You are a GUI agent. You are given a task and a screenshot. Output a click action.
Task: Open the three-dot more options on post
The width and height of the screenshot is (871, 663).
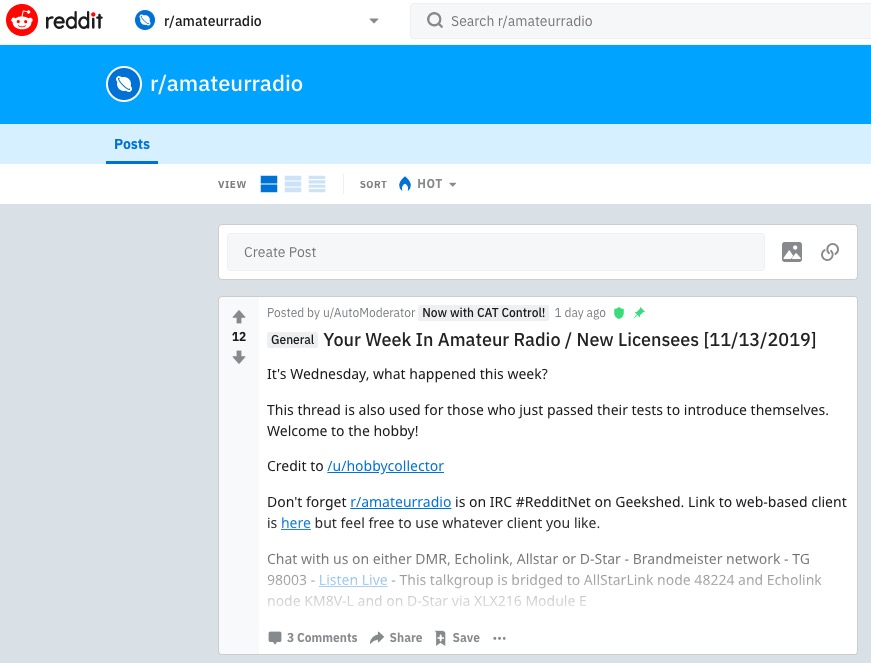click(500, 638)
